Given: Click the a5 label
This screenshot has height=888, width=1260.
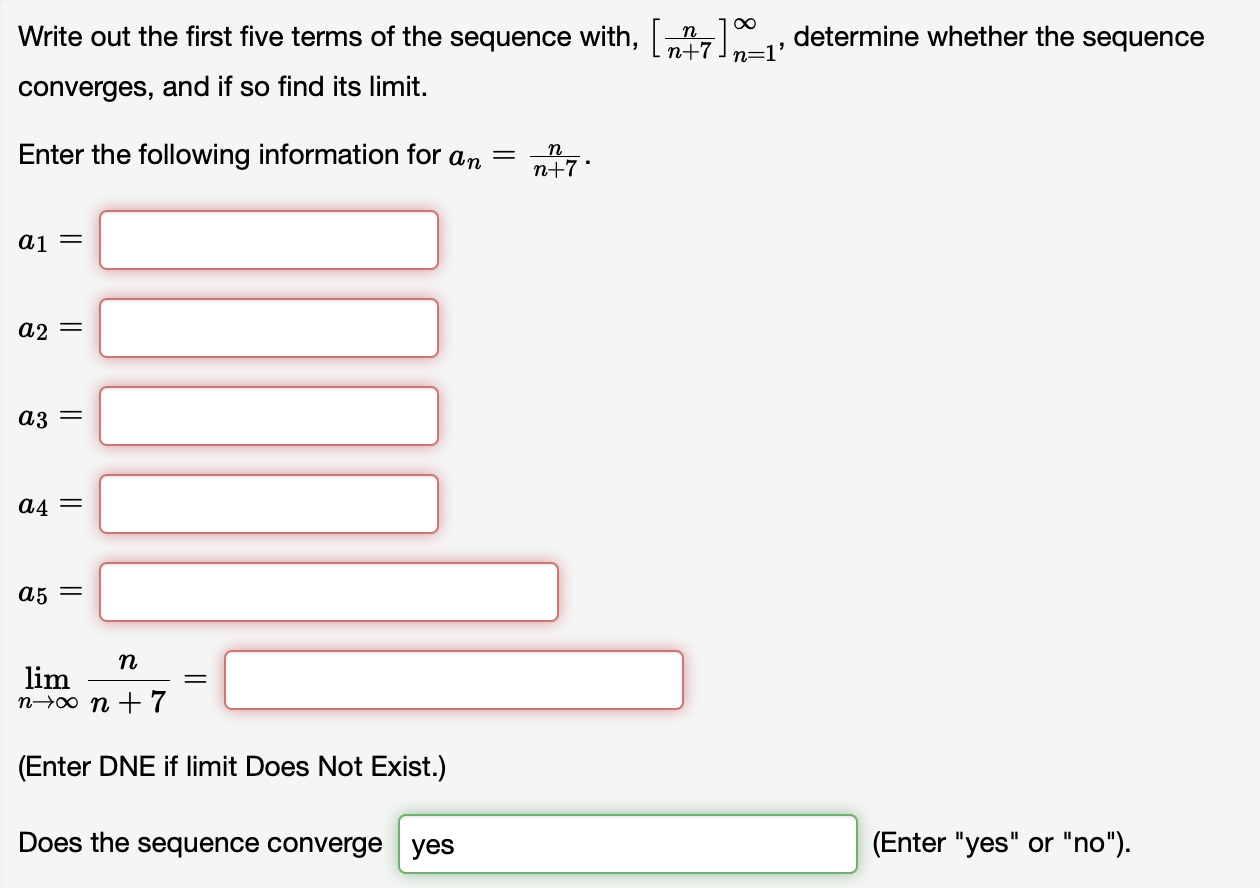Looking at the screenshot, I should [x=33, y=592].
